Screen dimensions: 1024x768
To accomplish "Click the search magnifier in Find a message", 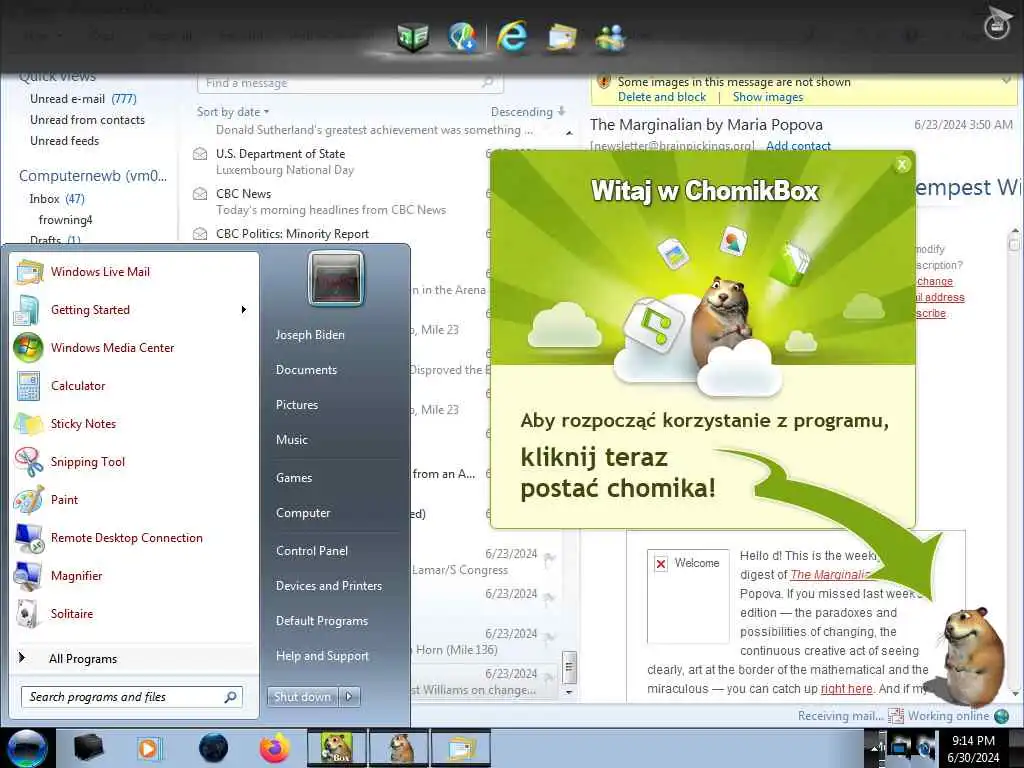I will point(487,82).
